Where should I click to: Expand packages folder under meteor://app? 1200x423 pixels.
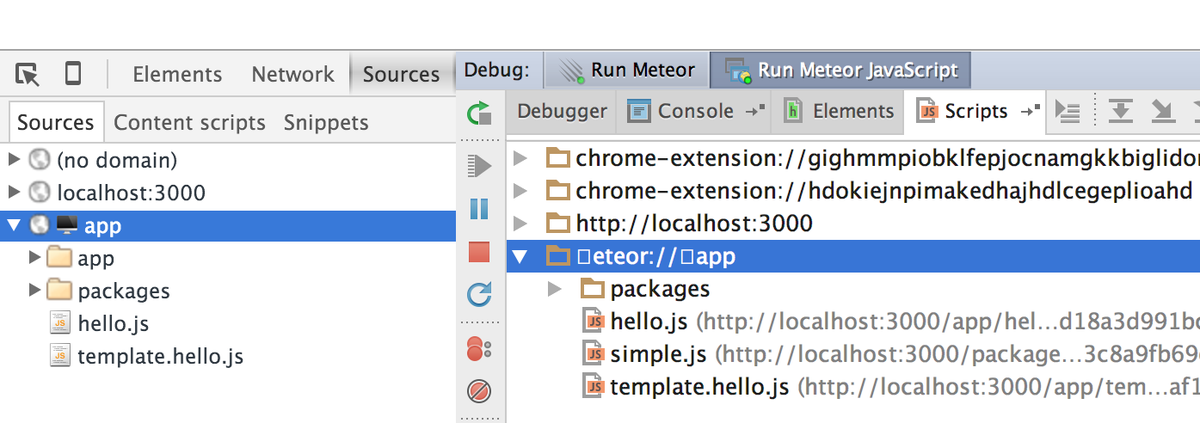(555, 289)
